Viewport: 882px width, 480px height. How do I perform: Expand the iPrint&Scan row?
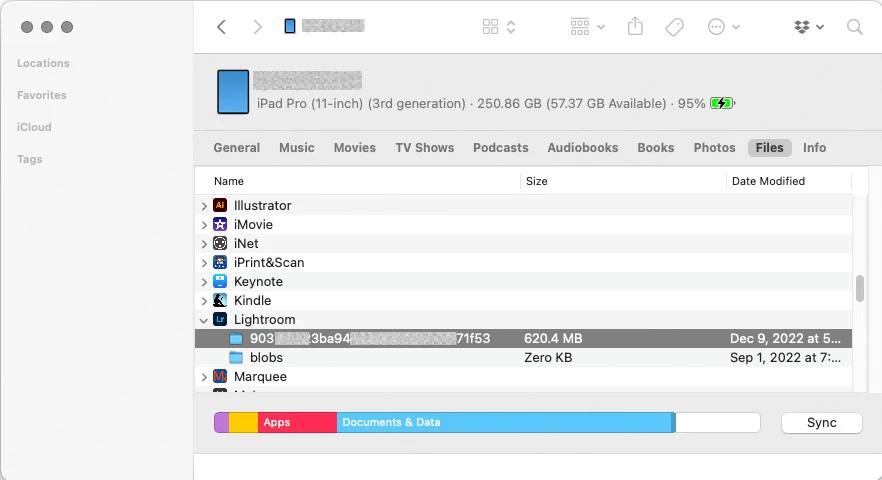pos(204,263)
